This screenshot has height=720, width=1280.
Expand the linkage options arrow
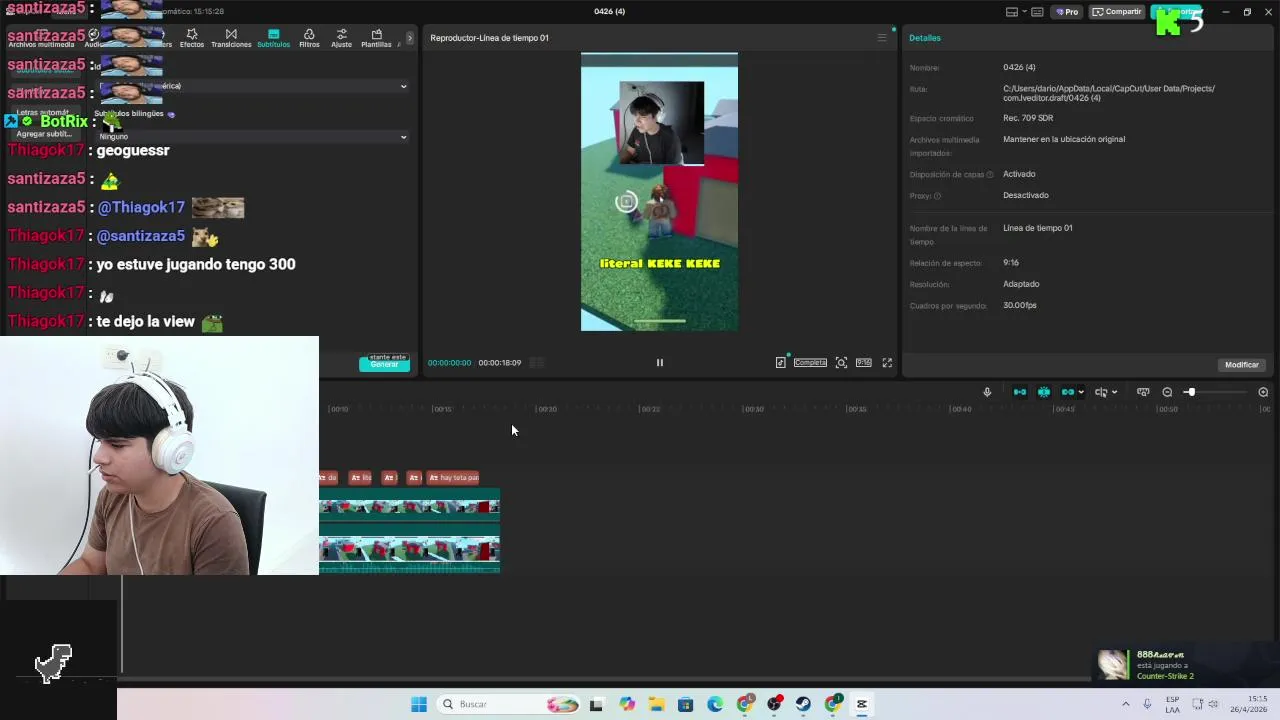pyautogui.click(x=1081, y=392)
